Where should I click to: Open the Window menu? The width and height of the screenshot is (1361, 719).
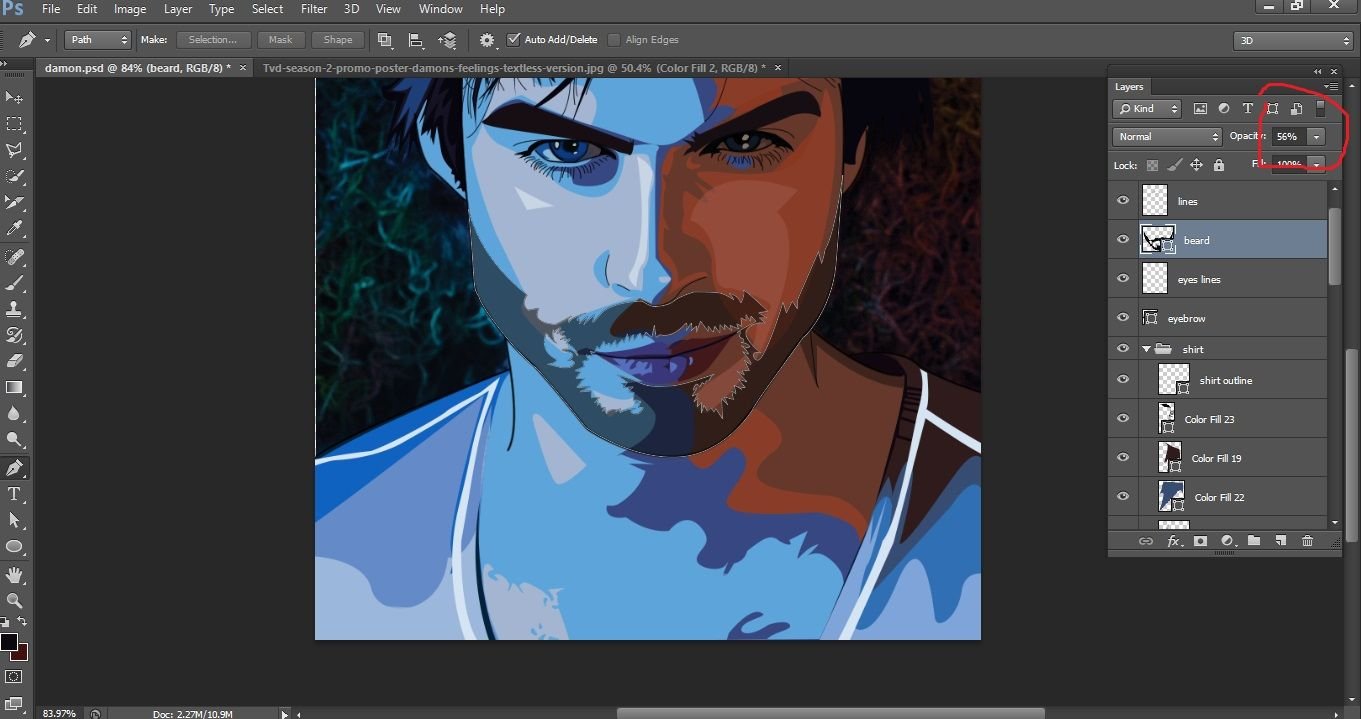441,9
